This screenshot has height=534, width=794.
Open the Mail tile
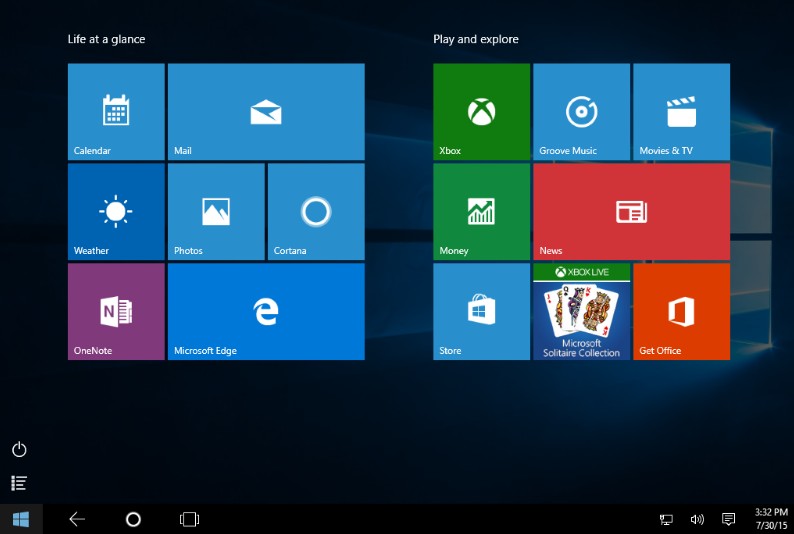point(266,111)
